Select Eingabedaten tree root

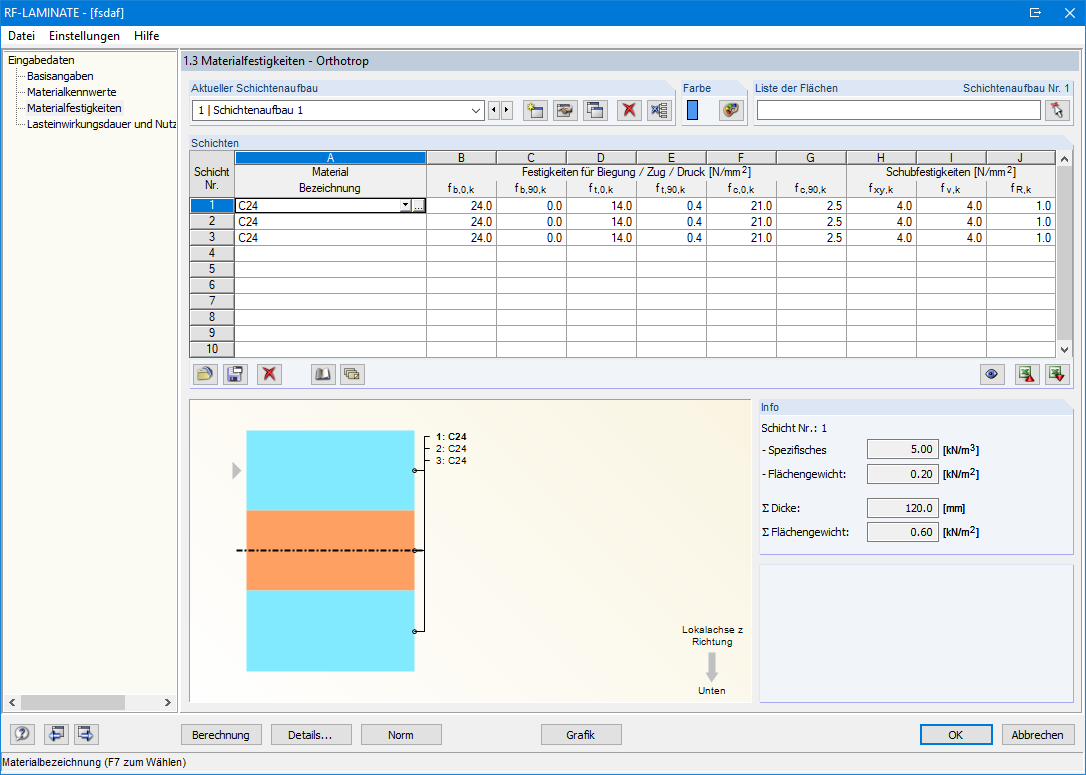pyautogui.click(x=42, y=60)
